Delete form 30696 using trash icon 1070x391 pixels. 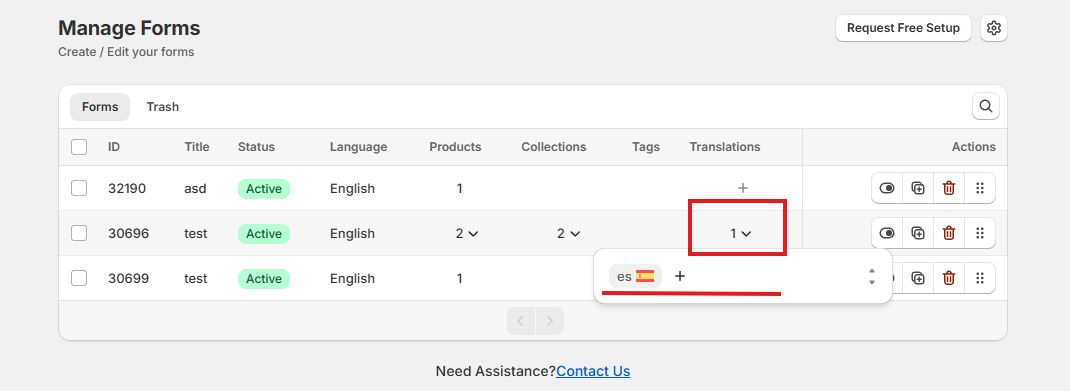click(x=949, y=233)
